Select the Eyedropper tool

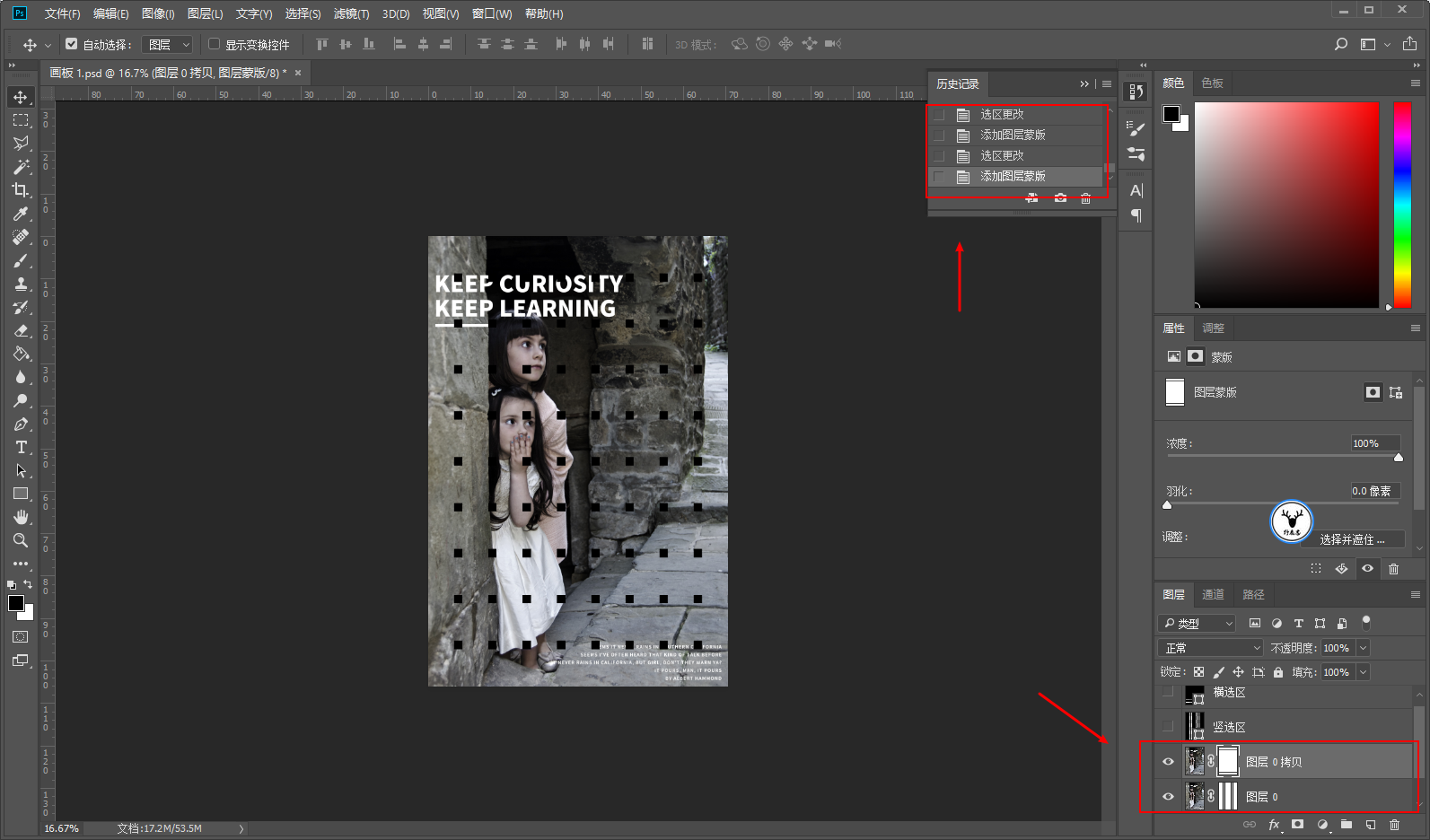20,214
